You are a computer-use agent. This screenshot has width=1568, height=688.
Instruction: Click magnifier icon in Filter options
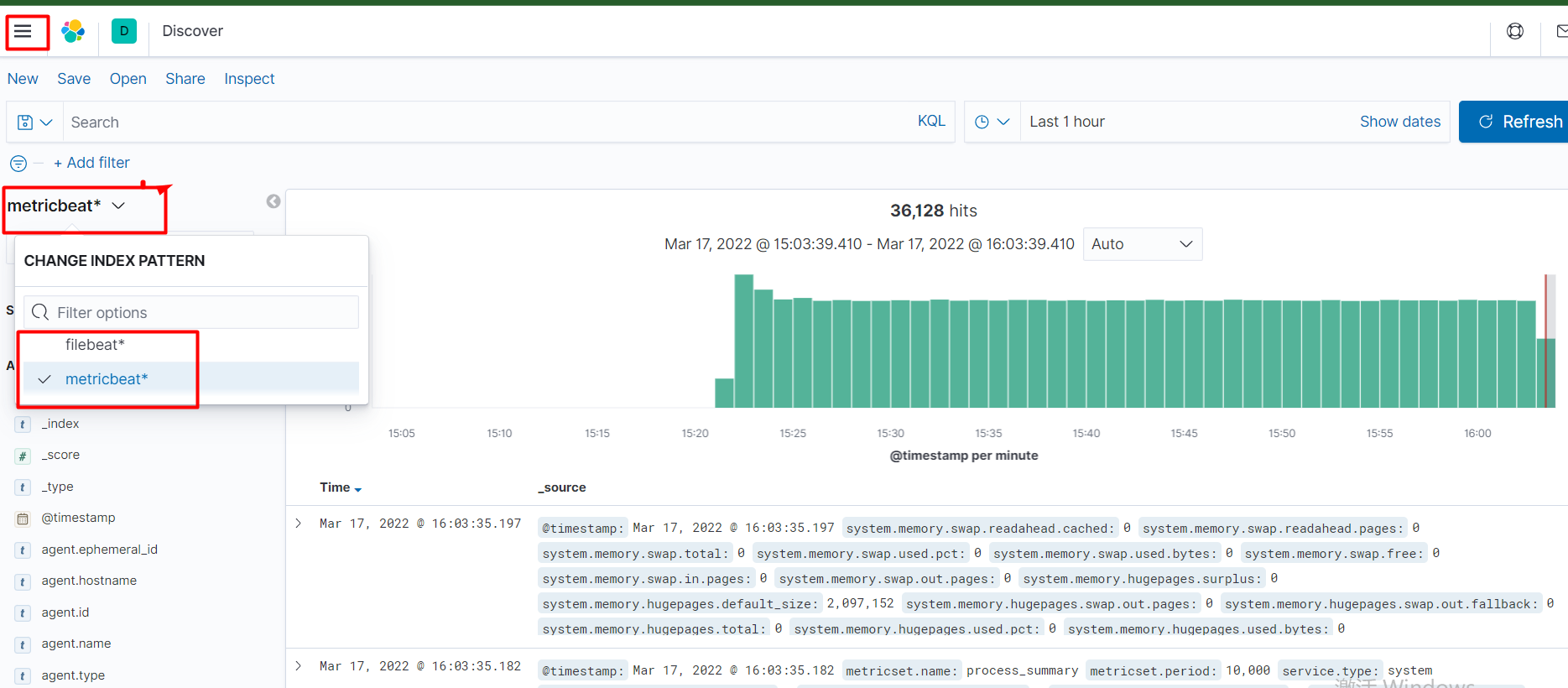(x=40, y=313)
